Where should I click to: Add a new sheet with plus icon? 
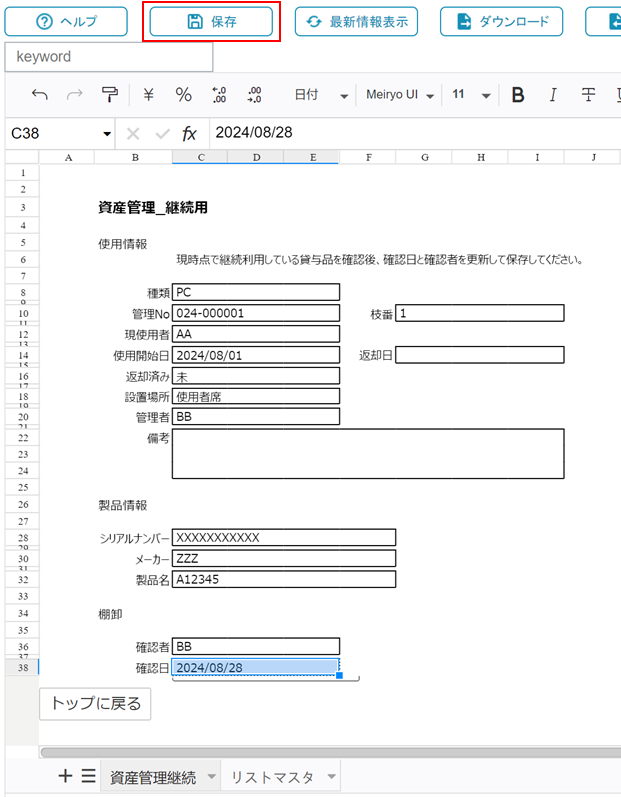pyautogui.click(x=65, y=776)
